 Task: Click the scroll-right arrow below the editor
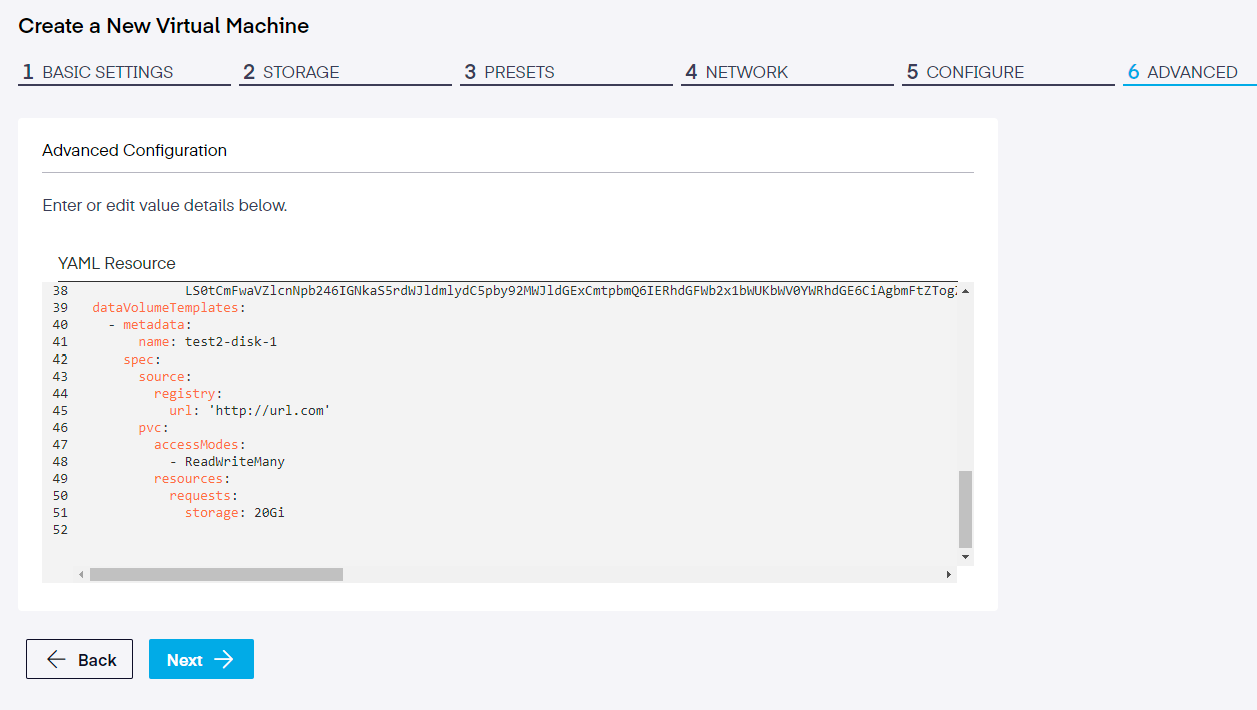(x=948, y=575)
